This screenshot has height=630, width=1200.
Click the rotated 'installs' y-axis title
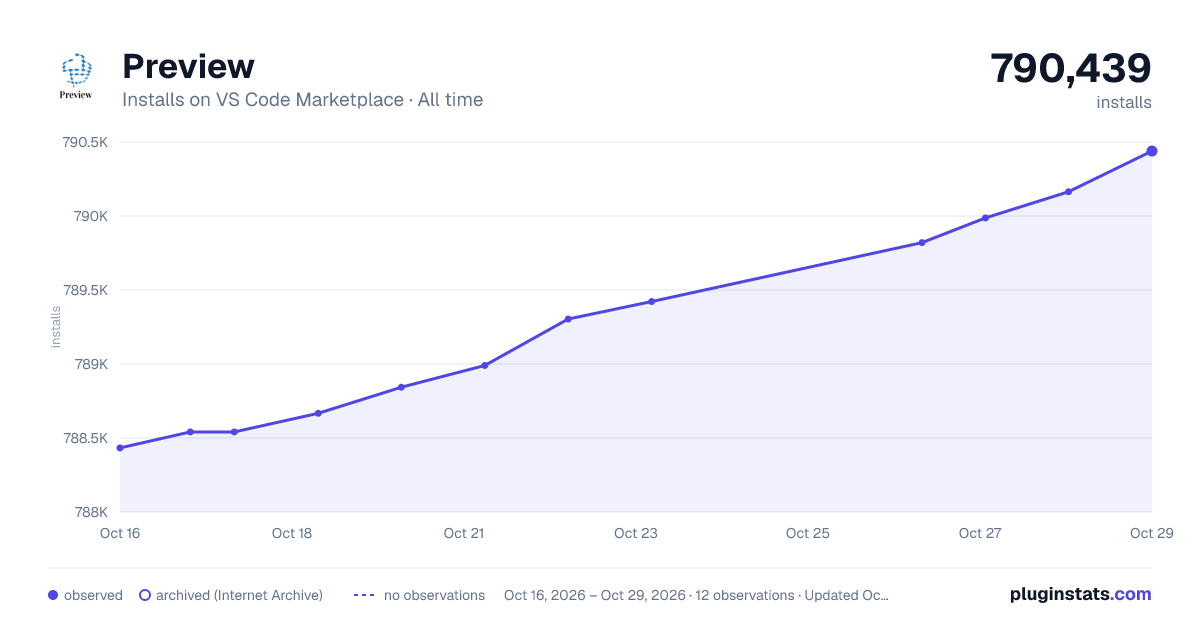click(x=56, y=327)
